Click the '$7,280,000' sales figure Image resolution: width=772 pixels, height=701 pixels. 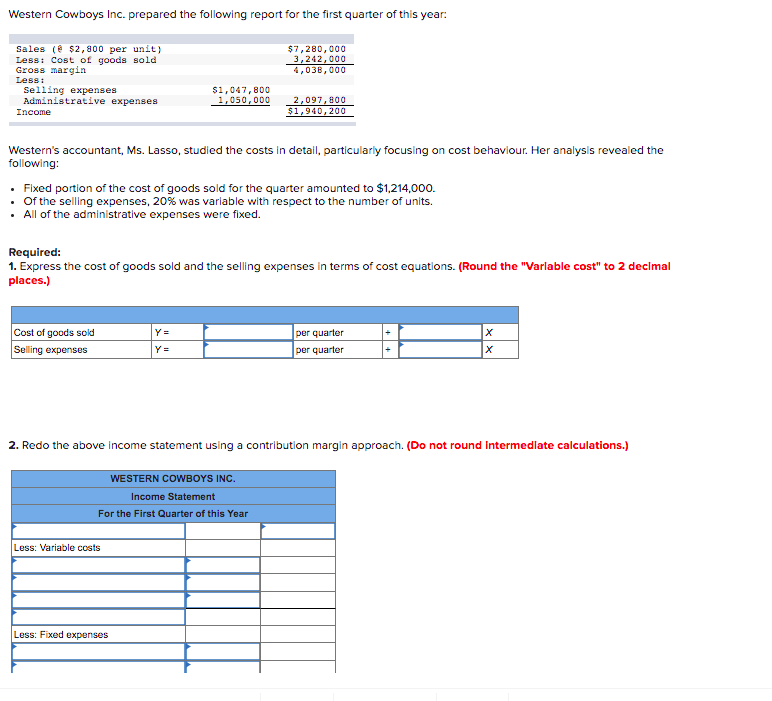(317, 49)
